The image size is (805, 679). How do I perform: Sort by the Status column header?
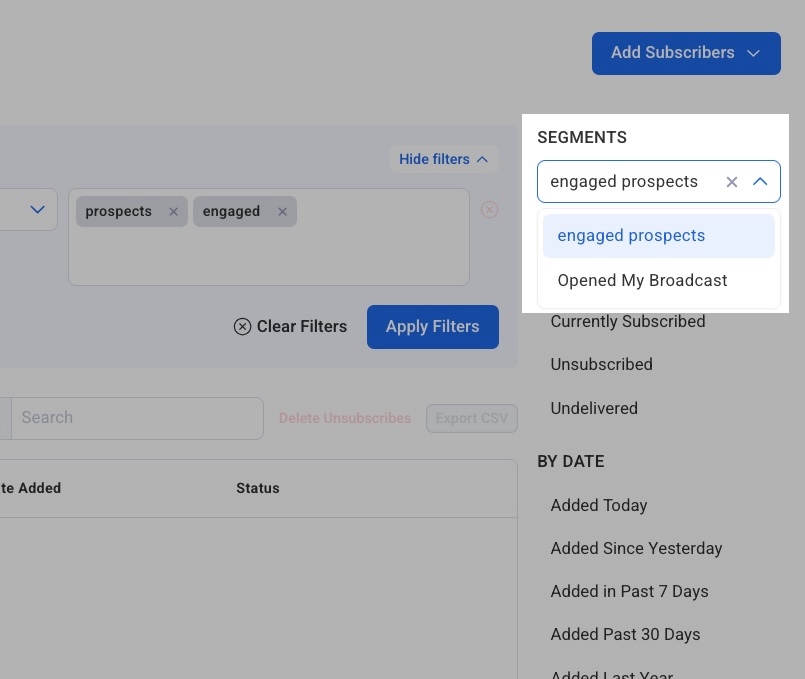point(257,488)
